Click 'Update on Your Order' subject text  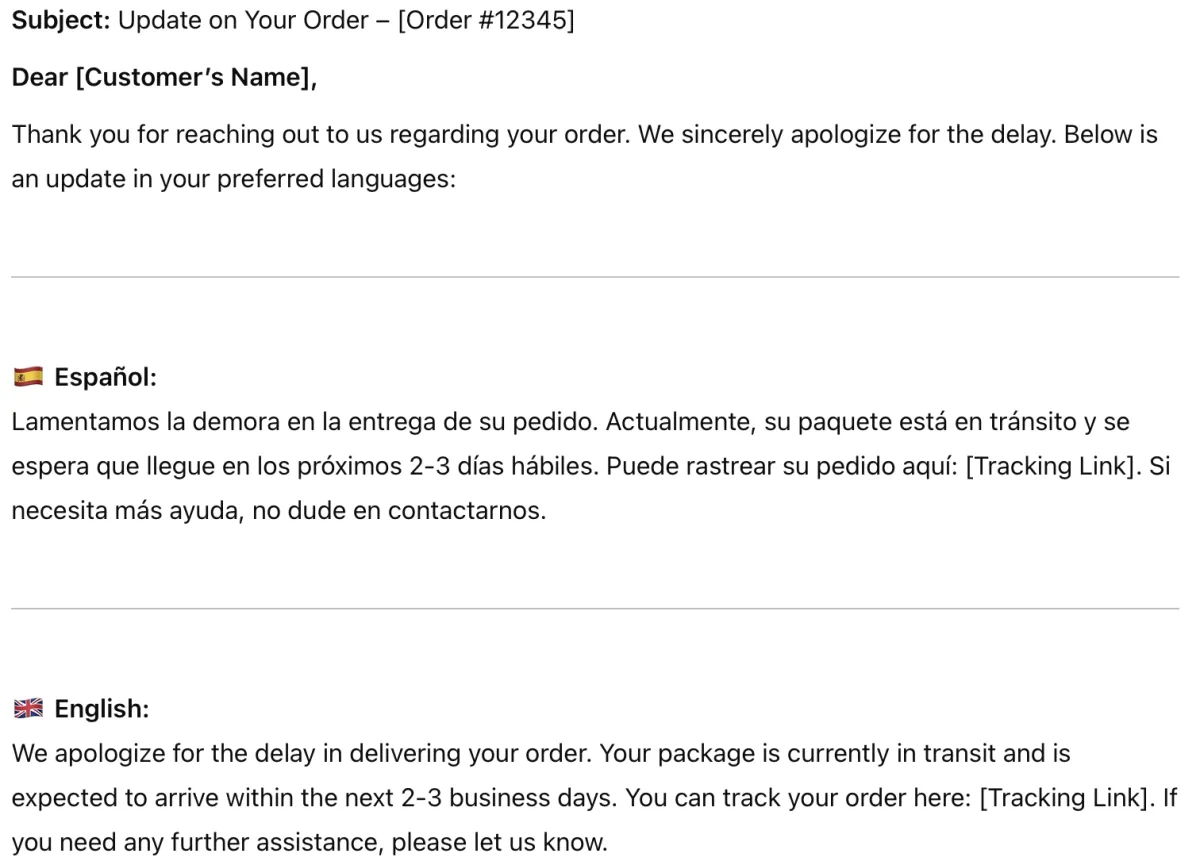coord(243,21)
